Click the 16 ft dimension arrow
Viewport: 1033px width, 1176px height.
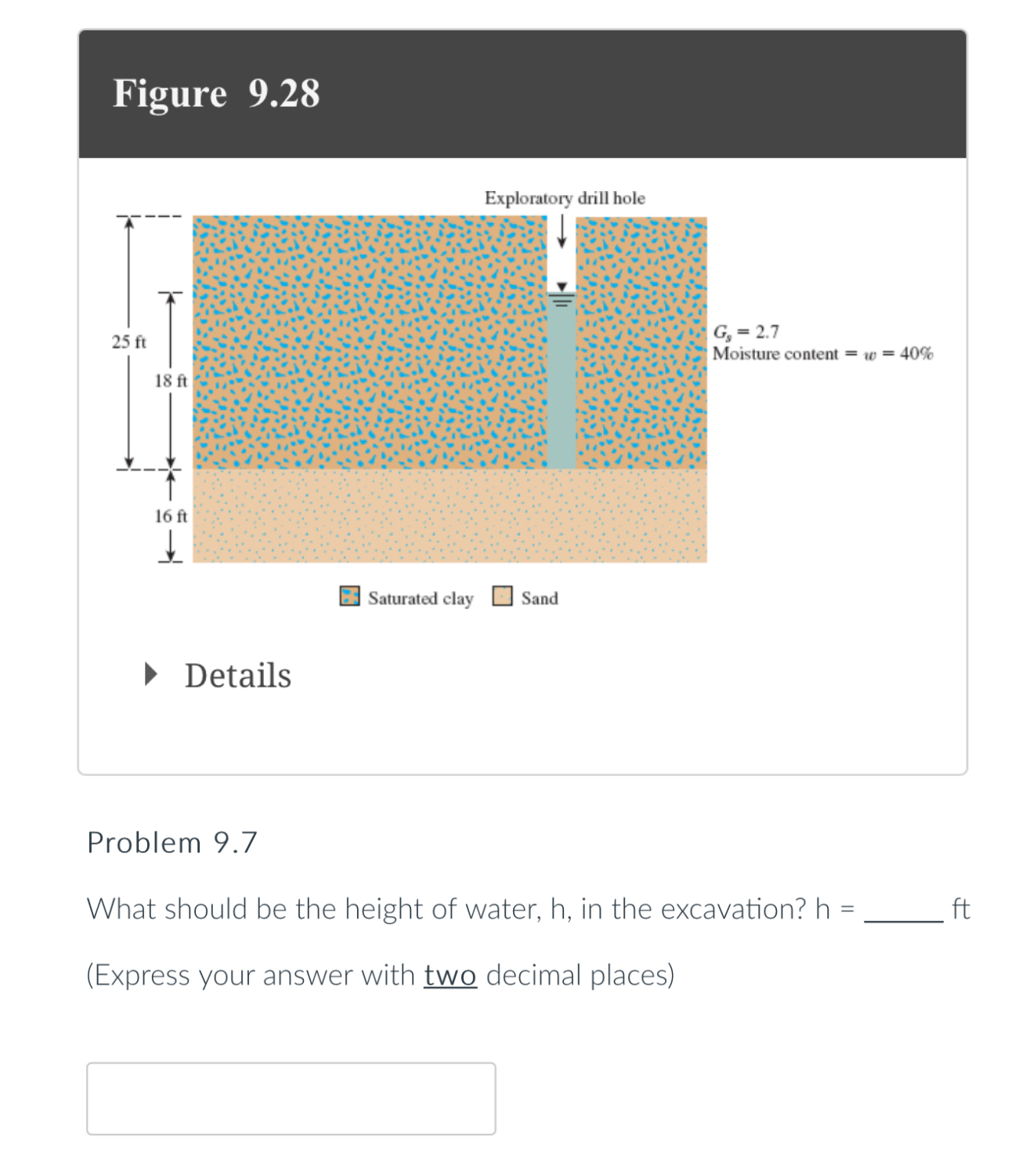(x=171, y=515)
